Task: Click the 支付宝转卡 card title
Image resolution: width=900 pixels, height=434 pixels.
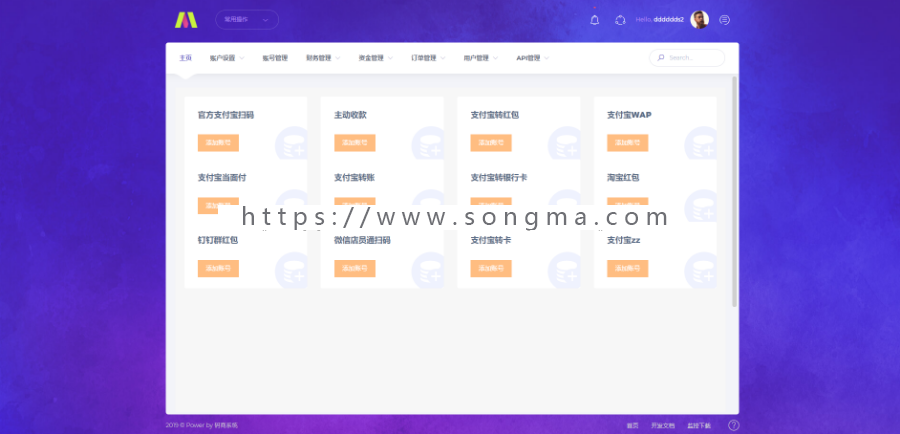Action: click(x=491, y=241)
